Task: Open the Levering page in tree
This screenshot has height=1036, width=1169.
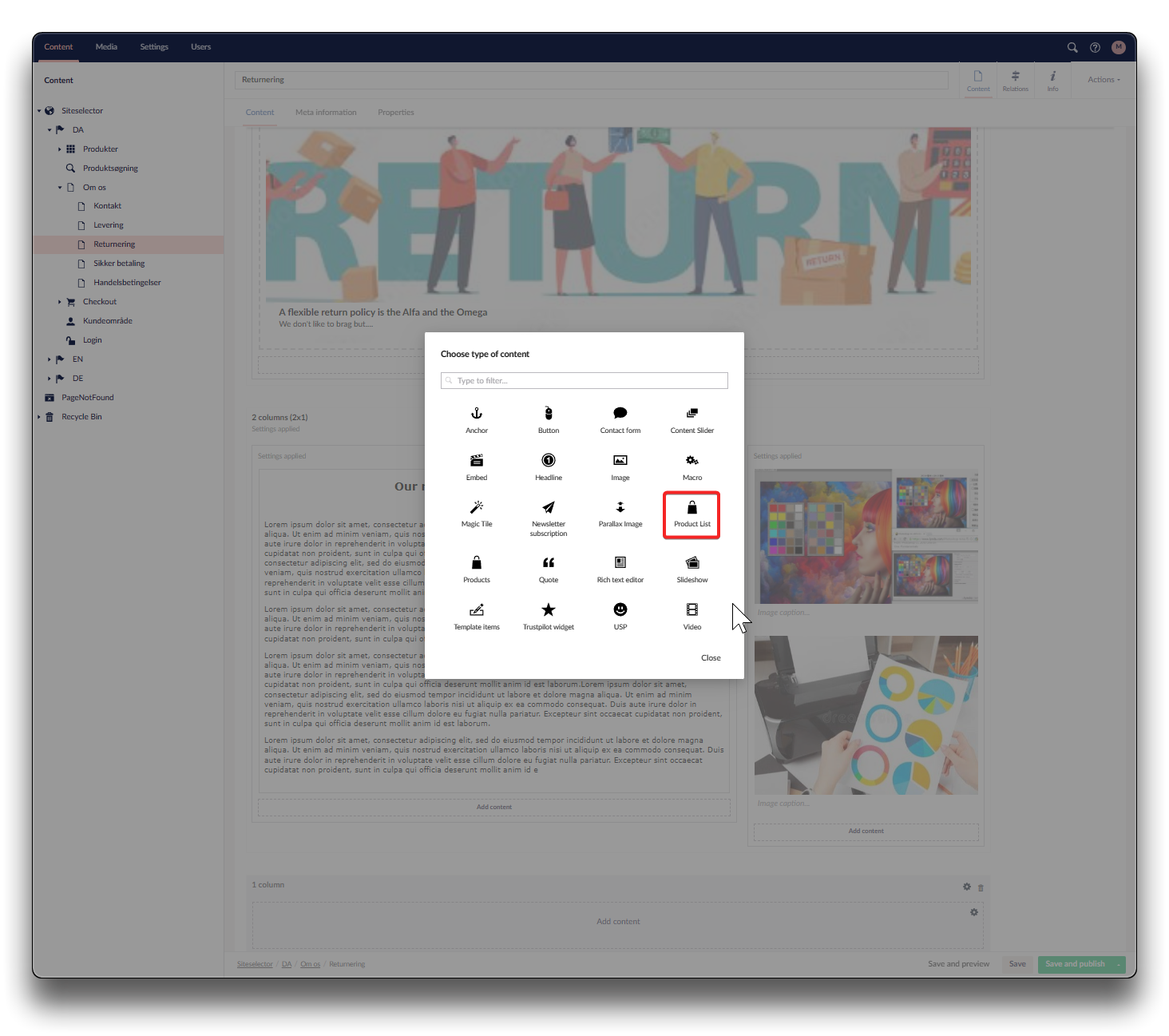Action: tap(109, 225)
